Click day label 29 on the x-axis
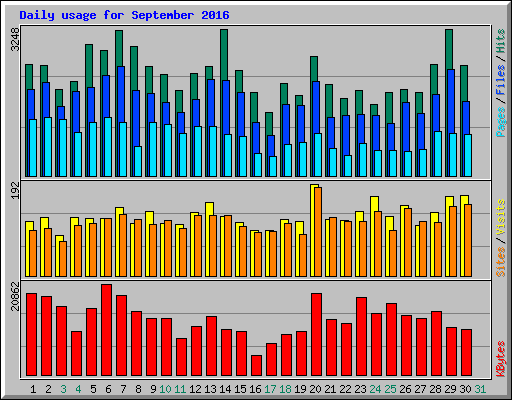The height and width of the screenshot is (400, 512). [450, 389]
